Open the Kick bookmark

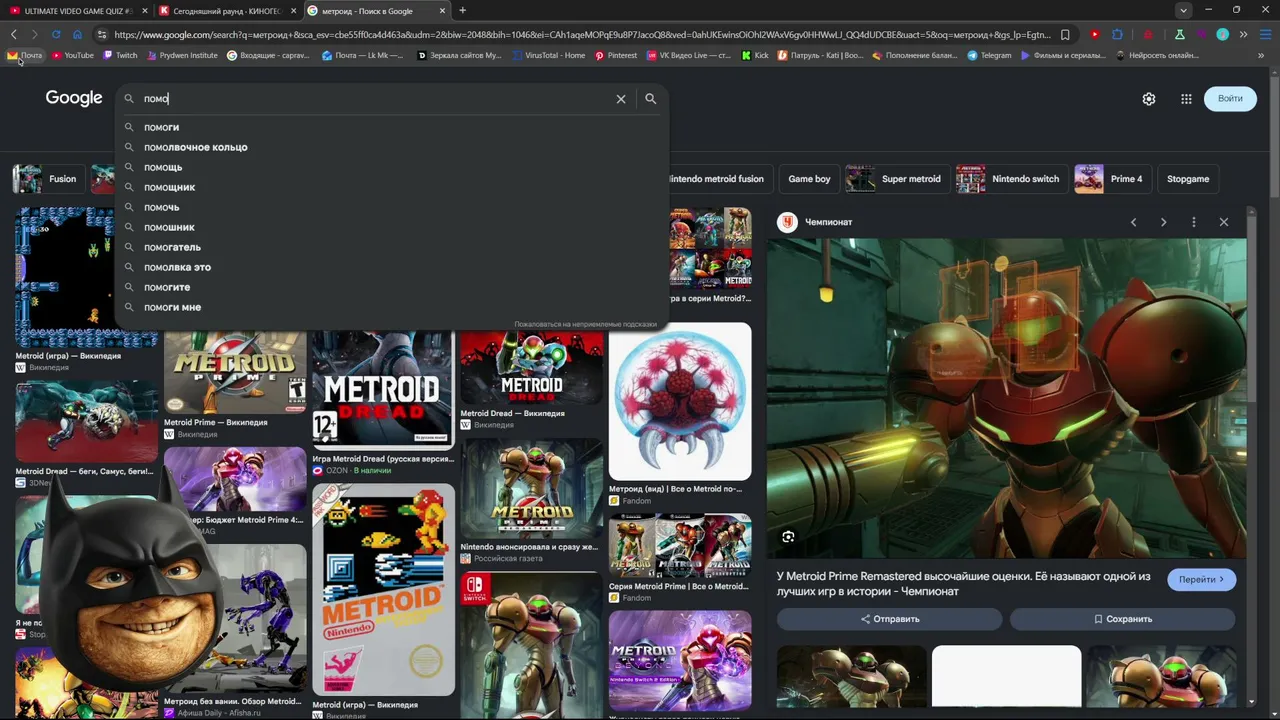(755, 56)
